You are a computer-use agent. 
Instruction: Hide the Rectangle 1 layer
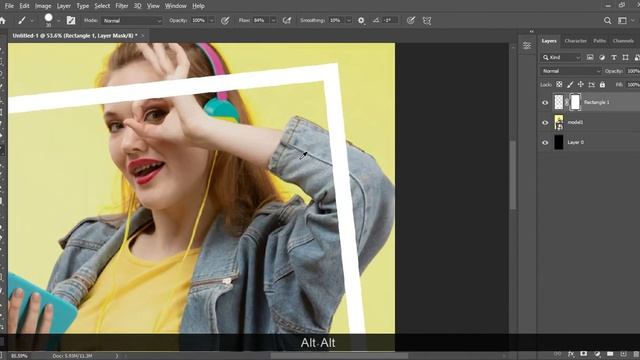pos(545,102)
